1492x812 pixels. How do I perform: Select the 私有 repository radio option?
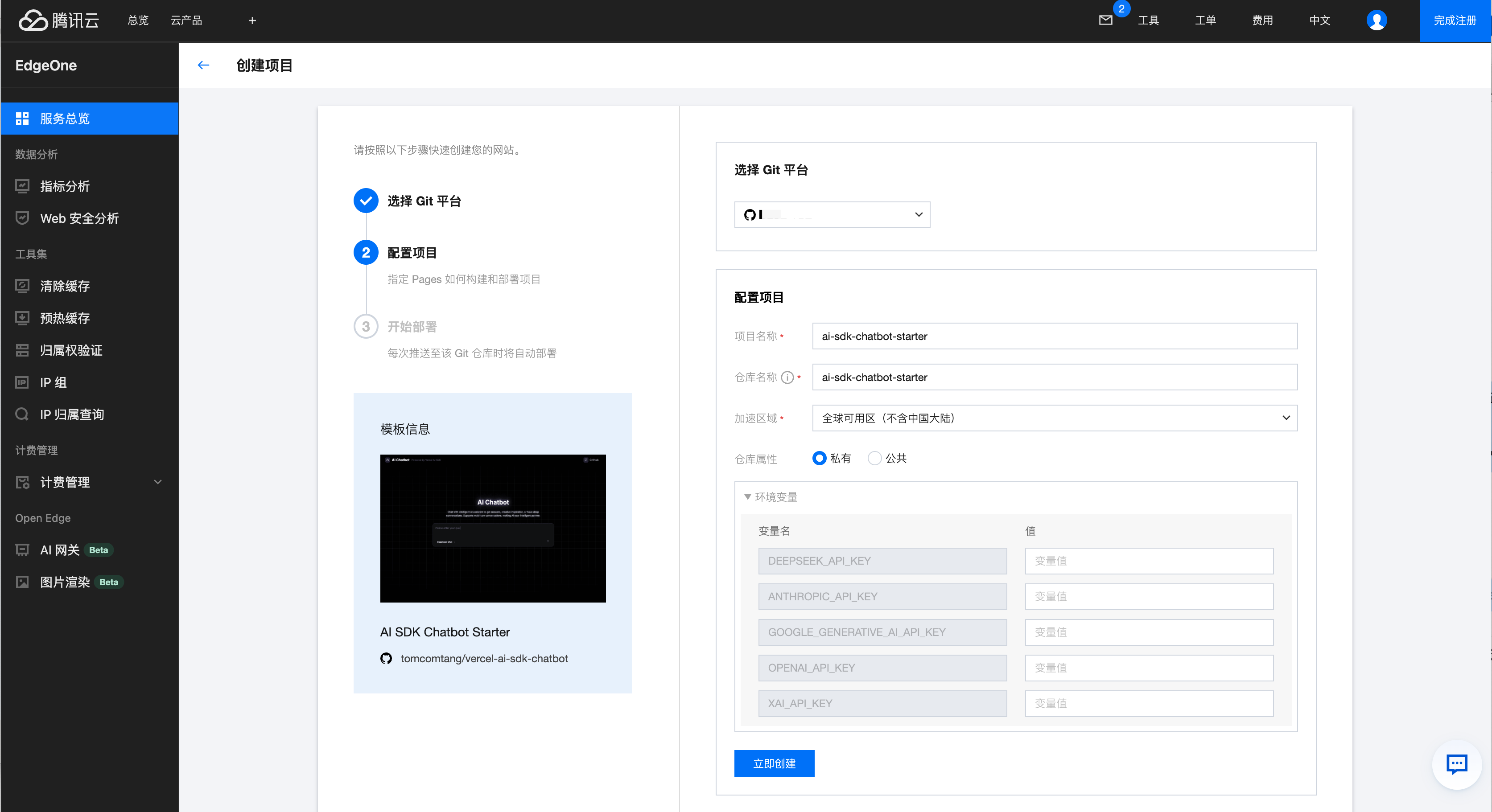[x=819, y=459]
